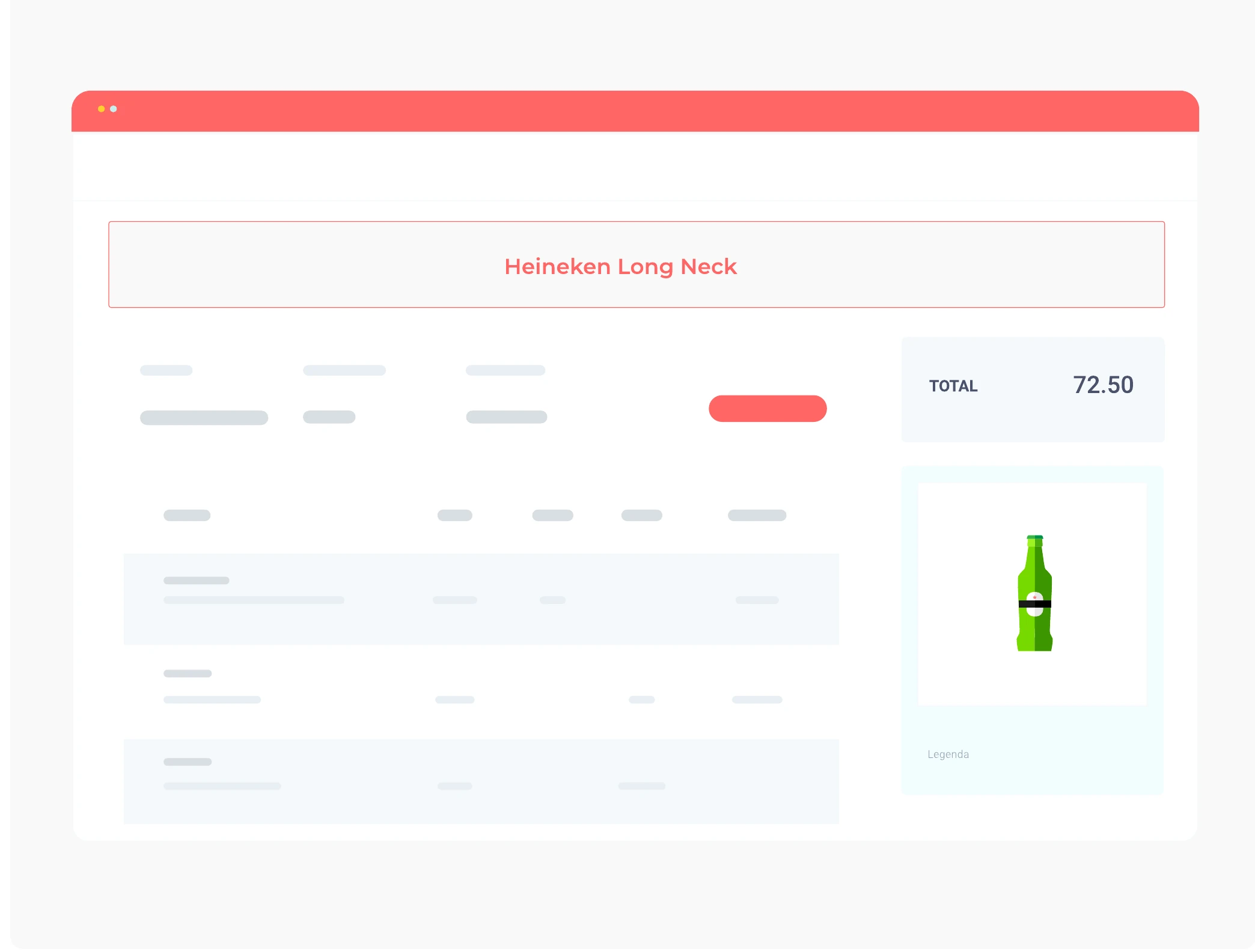Click the Heineken Long Neck title field
The height and width of the screenshot is (952, 1255).
pos(637,264)
